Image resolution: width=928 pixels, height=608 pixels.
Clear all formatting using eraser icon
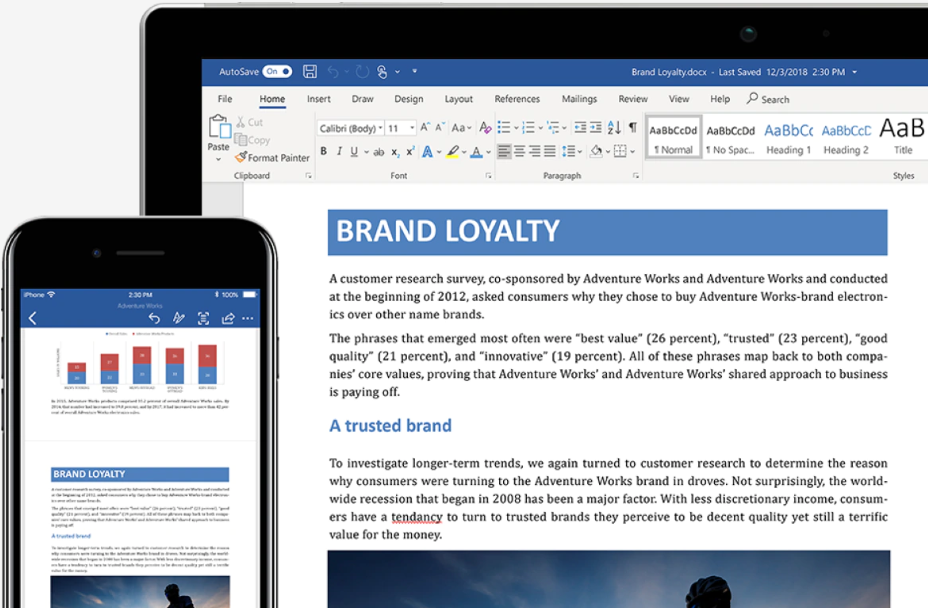(485, 128)
